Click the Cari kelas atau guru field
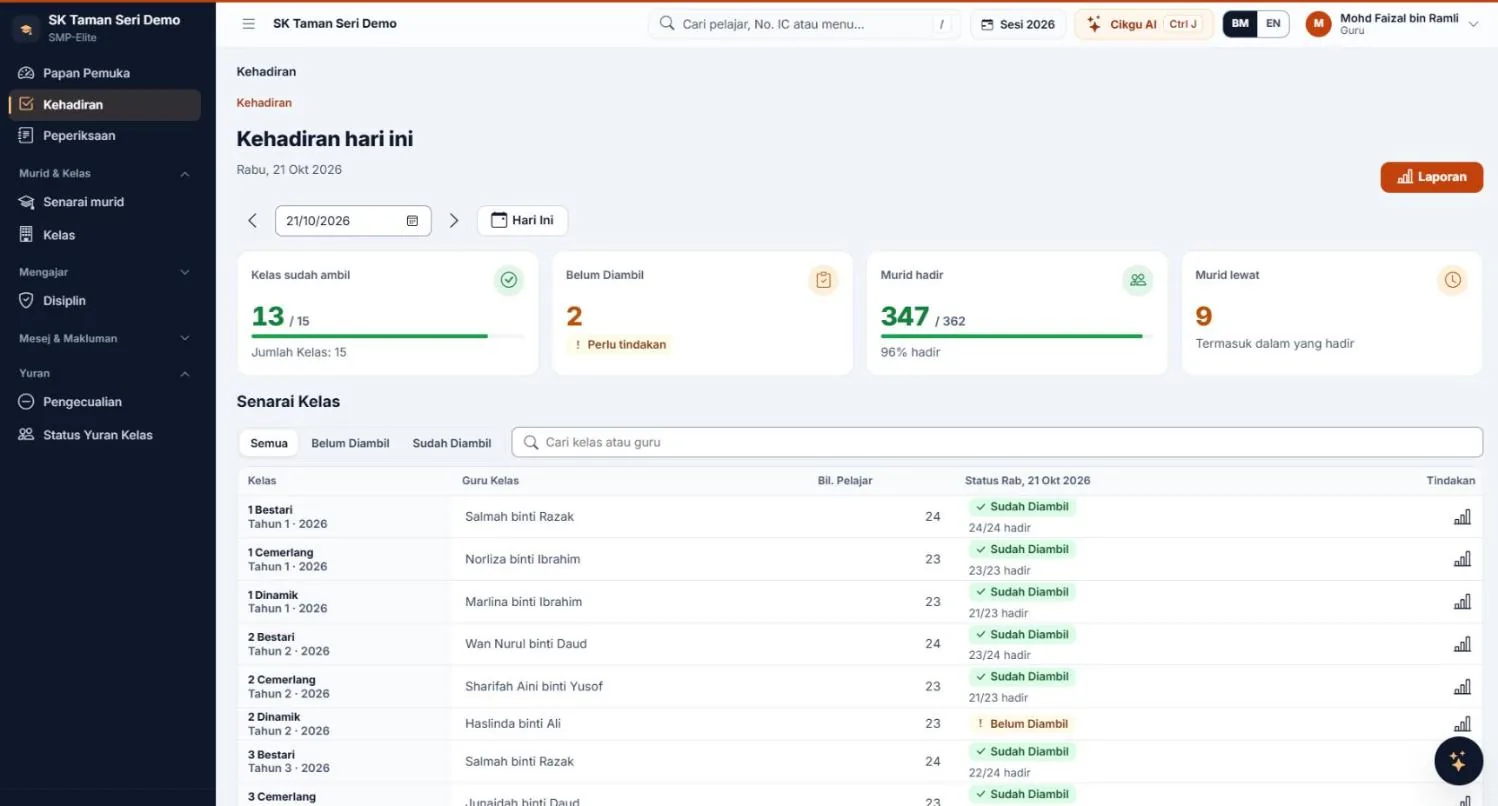 (997, 443)
